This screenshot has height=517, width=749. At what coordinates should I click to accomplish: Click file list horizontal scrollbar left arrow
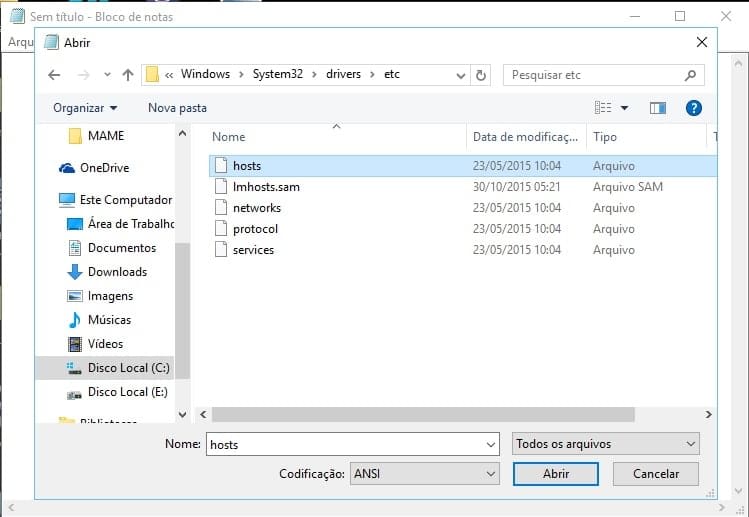tap(203, 414)
